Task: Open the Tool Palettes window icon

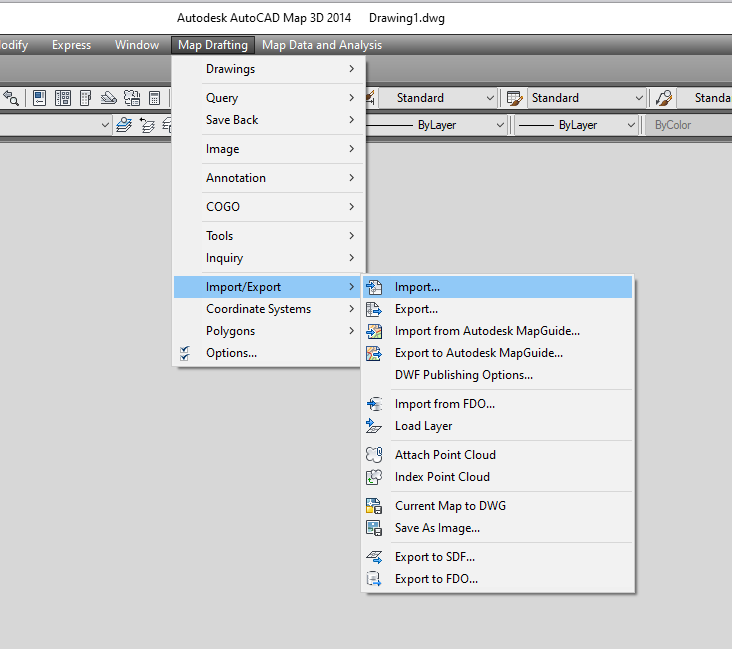Action: 85,98
